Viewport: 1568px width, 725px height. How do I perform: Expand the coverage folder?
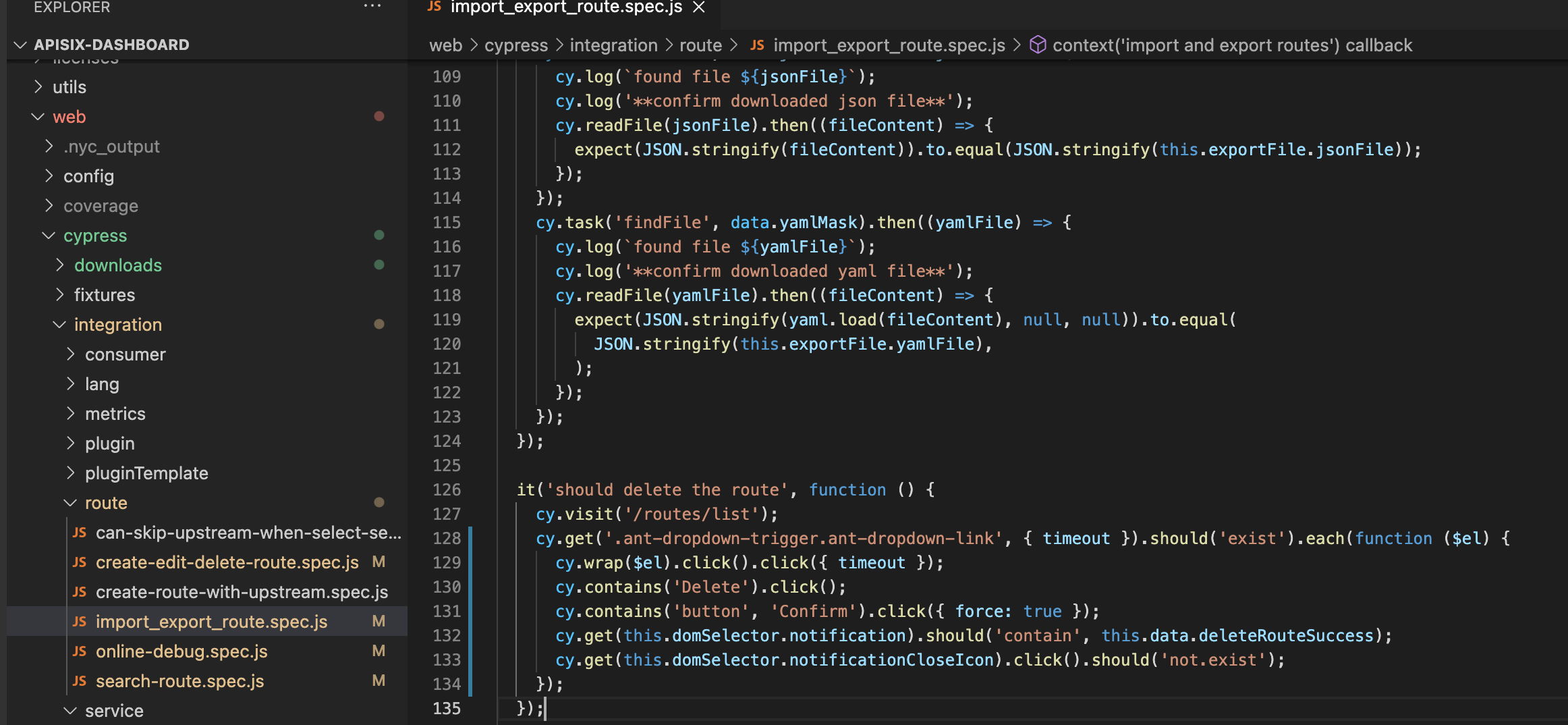coord(49,206)
